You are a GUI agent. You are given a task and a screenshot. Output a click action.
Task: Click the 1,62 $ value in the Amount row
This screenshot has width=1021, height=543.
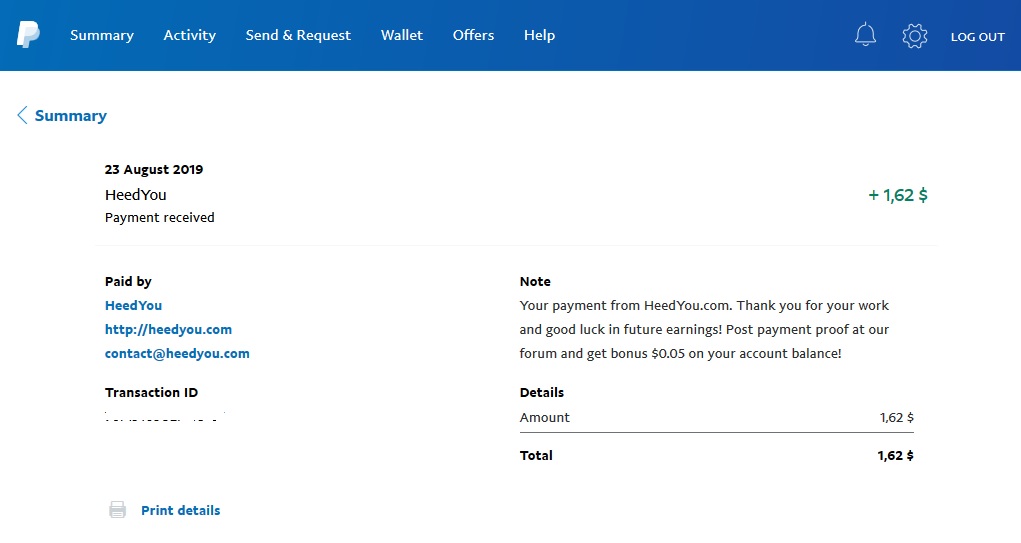[x=897, y=417]
